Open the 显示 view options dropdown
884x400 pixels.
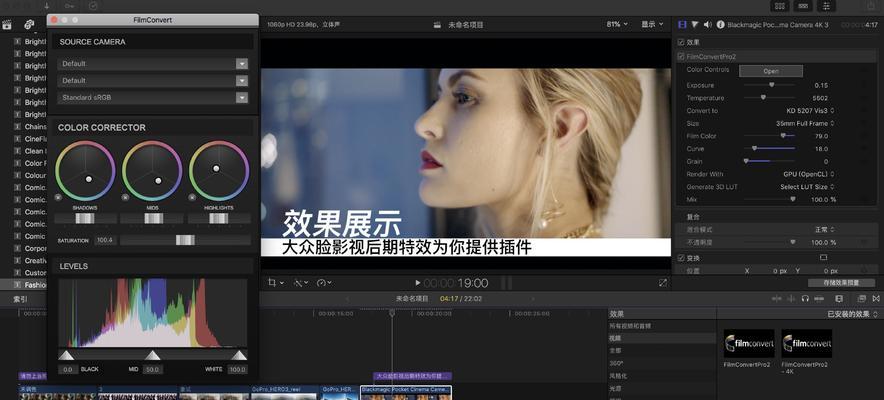pos(651,24)
